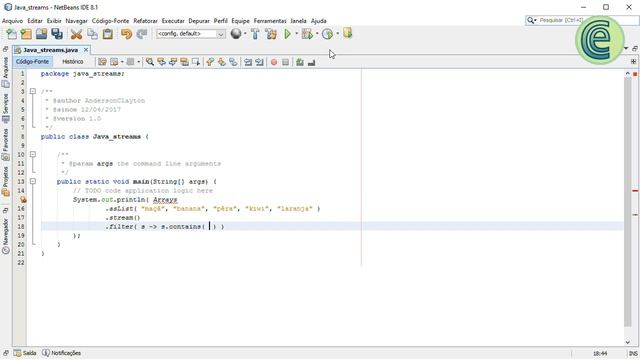Open the Executar menu
Viewport: 640px width, 360px height.
[173, 21]
